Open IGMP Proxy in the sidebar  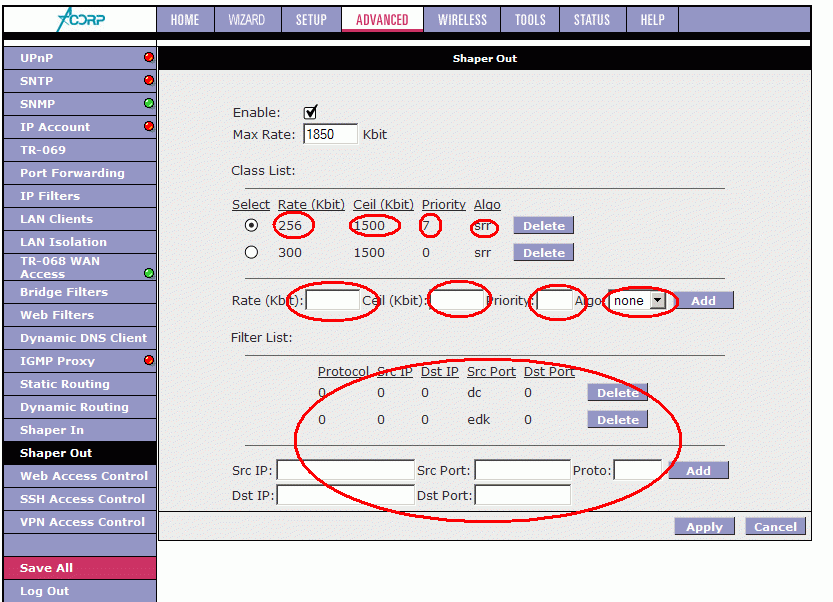[80, 361]
